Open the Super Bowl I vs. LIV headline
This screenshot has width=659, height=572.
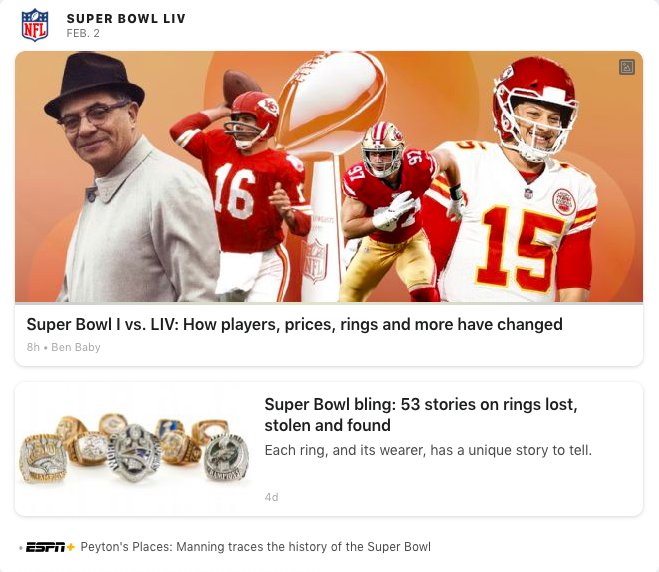pyautogui.click(x=294, y=324)
